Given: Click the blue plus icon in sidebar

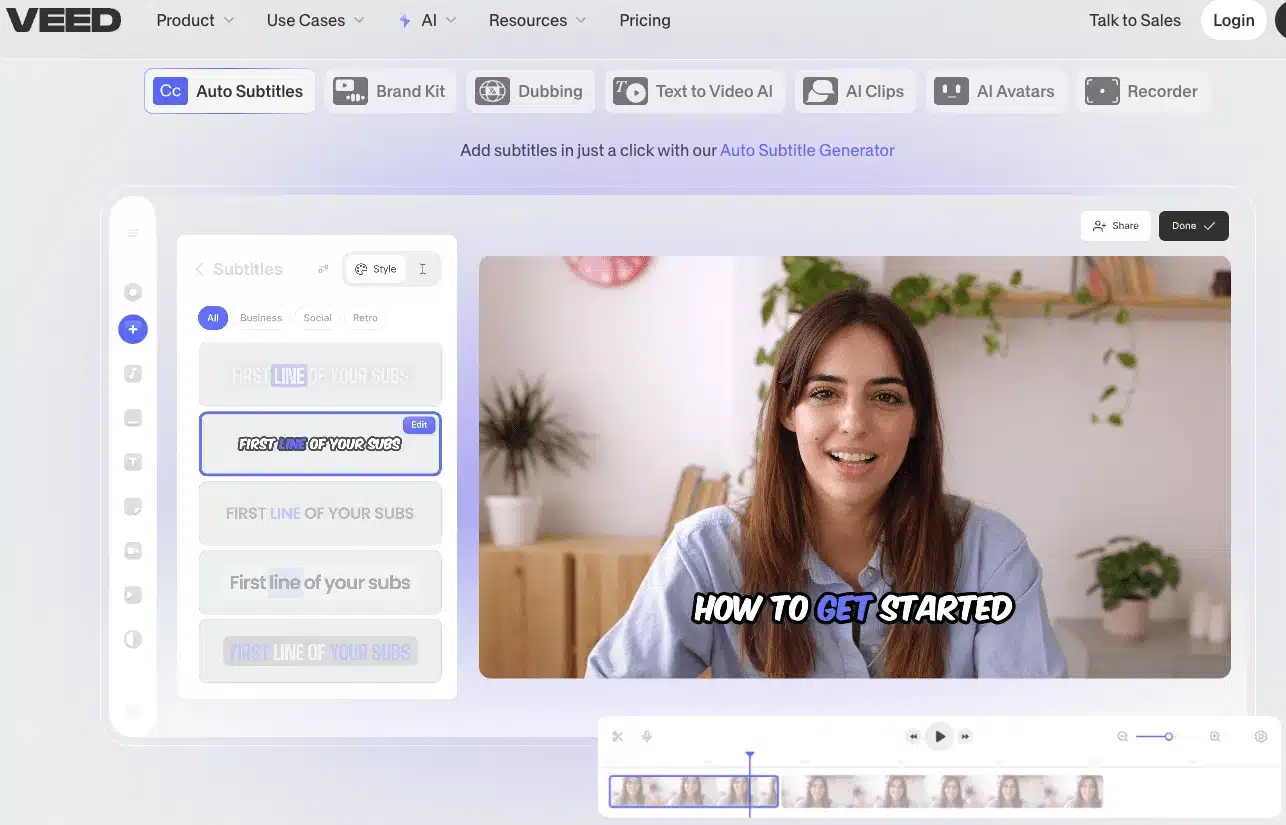Looking at the screenshot, I should (x=133, y=329).
